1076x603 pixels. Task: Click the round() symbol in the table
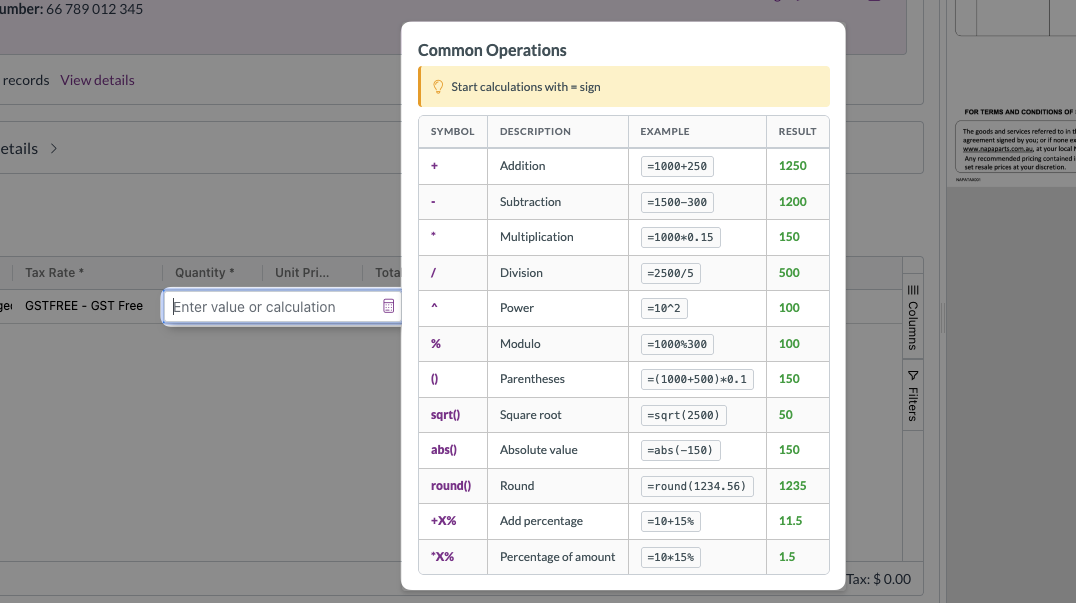pos(450,485)
